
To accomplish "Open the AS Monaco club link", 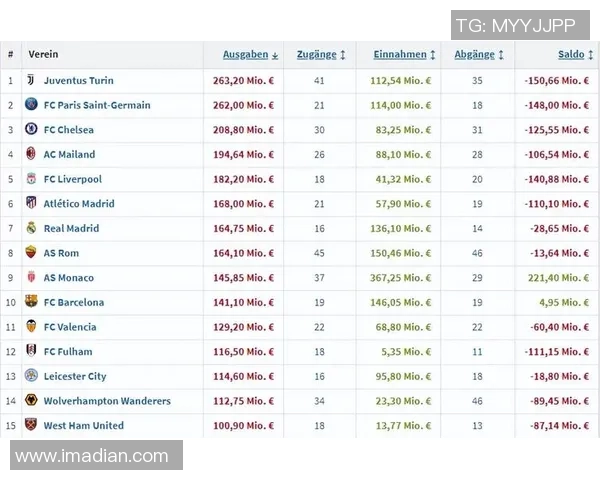I will [x=68, y=277].
